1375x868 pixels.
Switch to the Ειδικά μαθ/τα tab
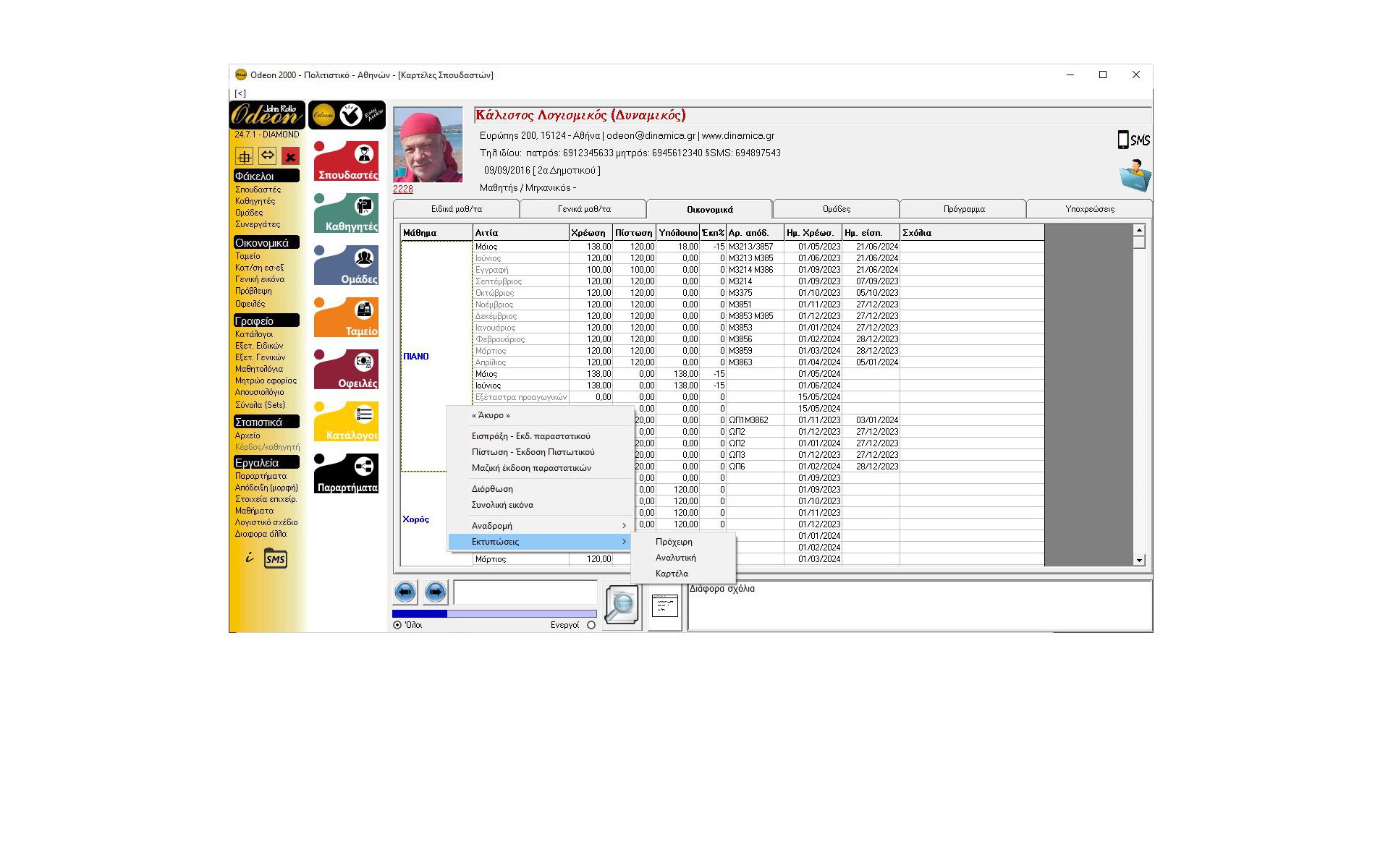click(x=457, y=209)
